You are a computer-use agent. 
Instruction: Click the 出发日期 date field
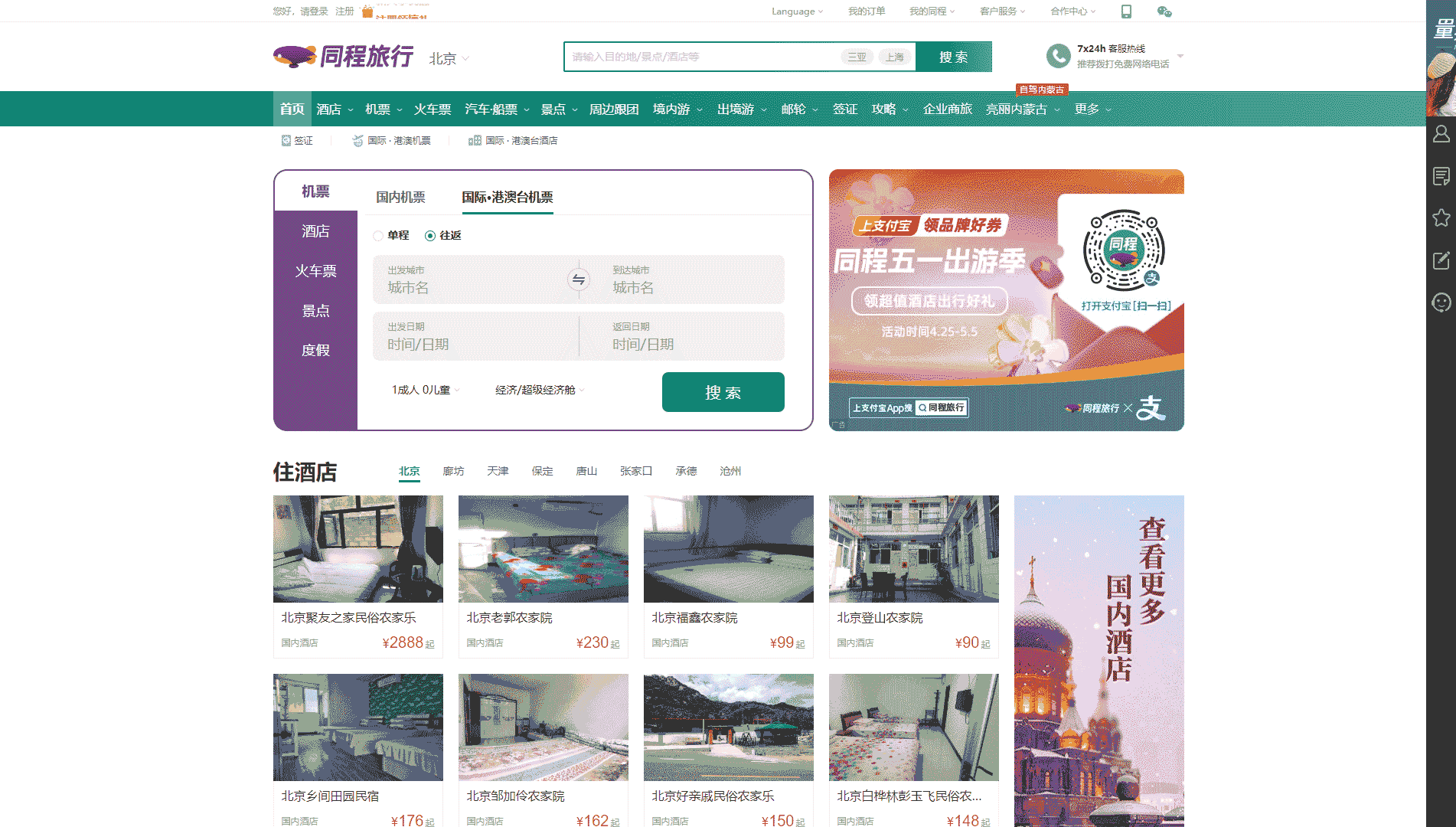pyautogui.click(x=475, y=336)
